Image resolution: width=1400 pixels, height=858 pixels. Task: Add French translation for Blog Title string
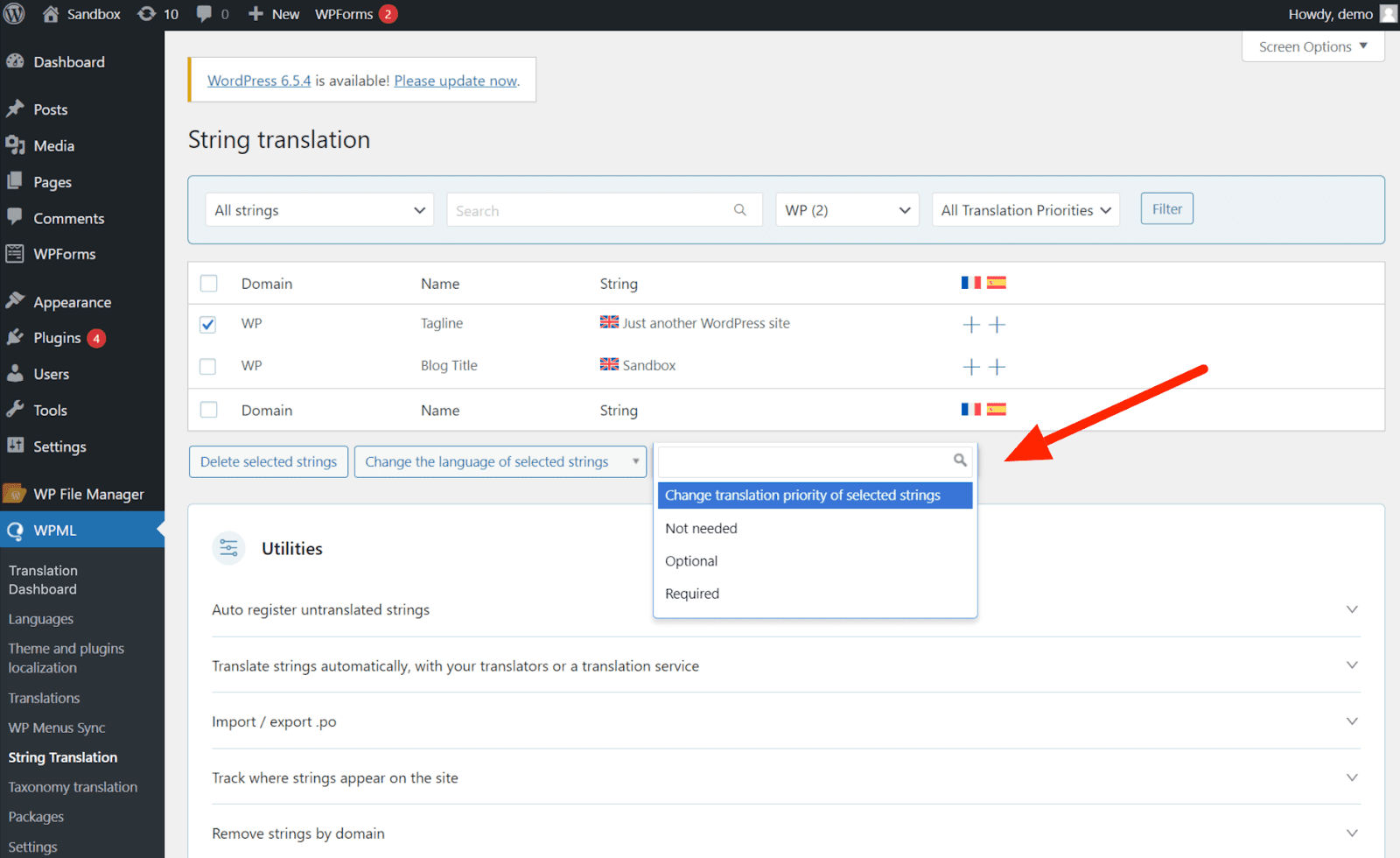pyautogui.click(x=971, y=367)
